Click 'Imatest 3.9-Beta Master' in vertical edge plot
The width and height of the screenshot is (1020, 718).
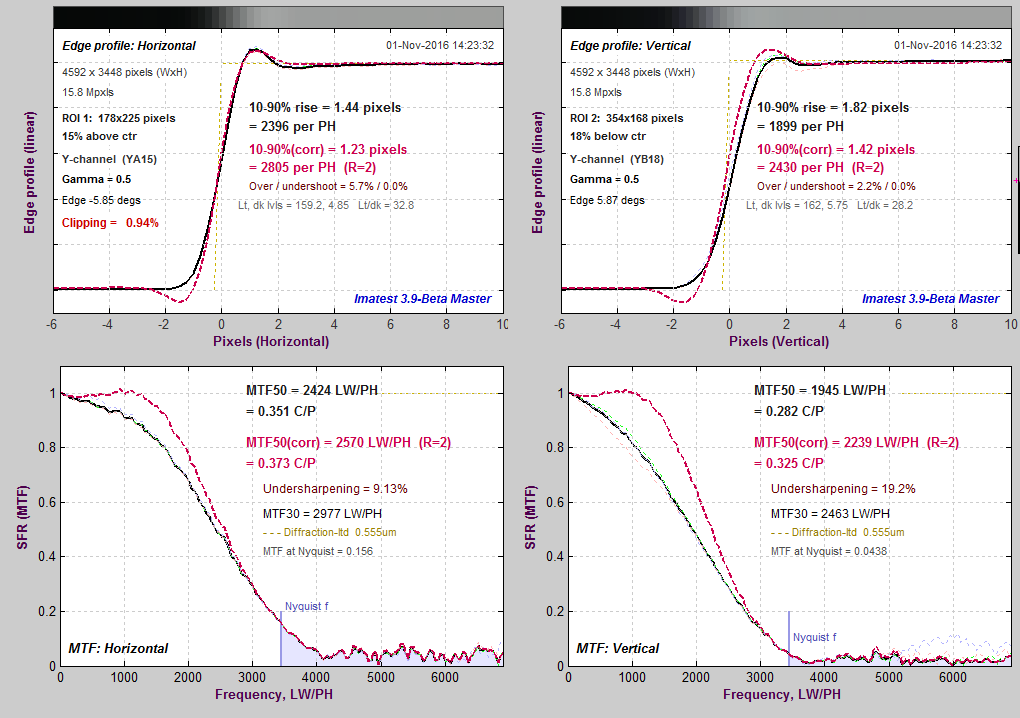point(931,299)
